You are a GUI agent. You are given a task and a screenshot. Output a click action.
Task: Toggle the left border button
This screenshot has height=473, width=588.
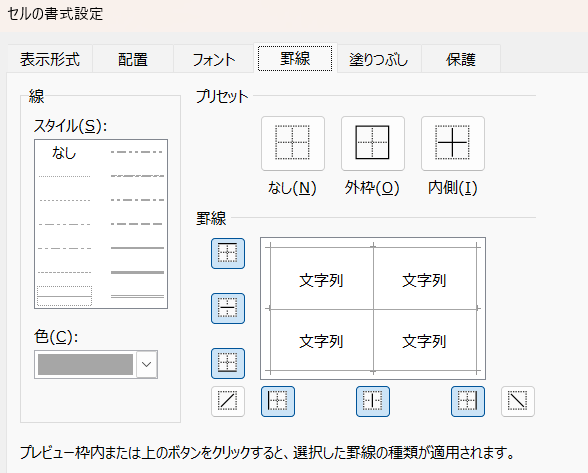278,401
